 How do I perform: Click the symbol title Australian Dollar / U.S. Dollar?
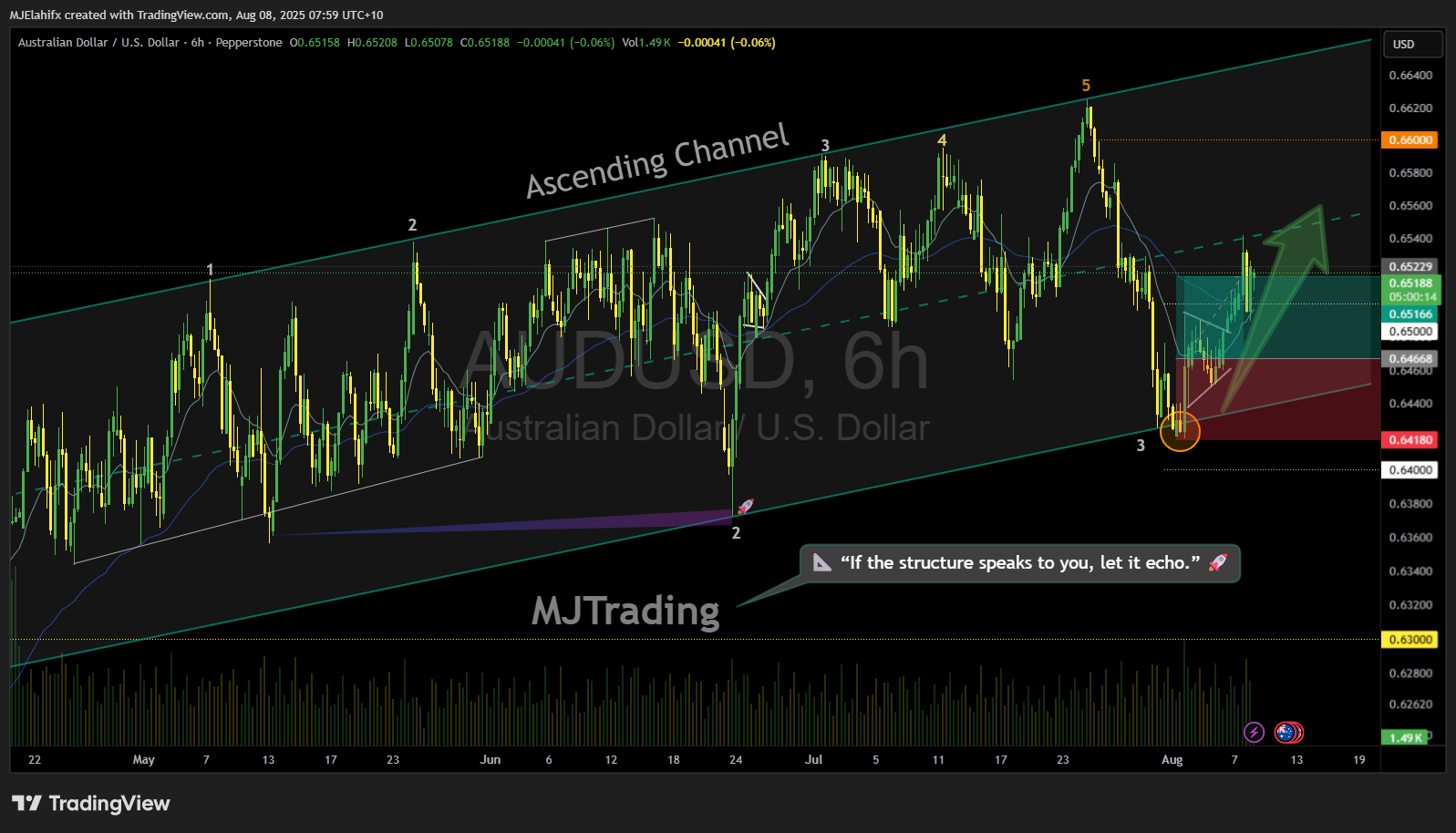(98, 43)
